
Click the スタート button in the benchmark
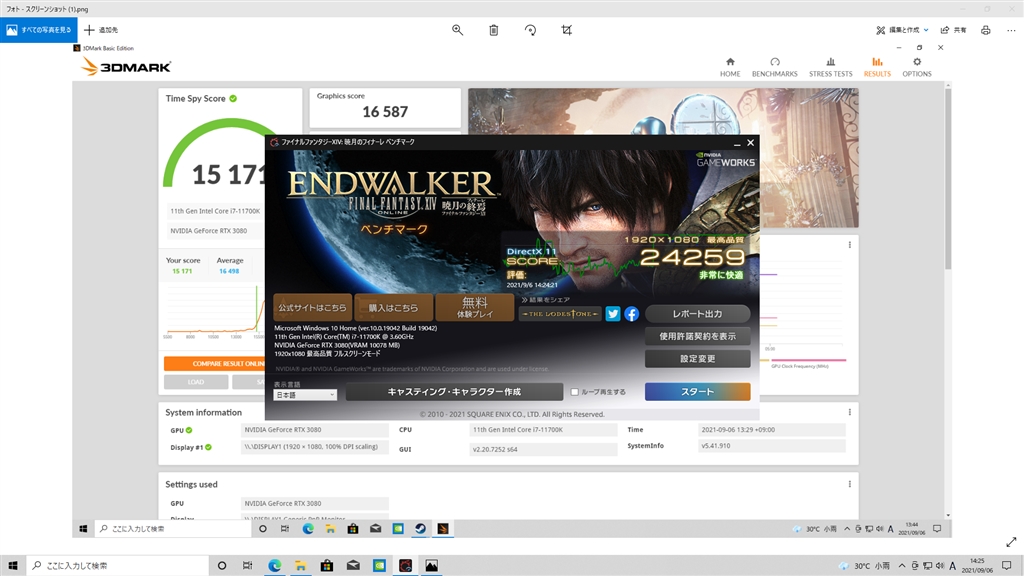click(697, 392)
